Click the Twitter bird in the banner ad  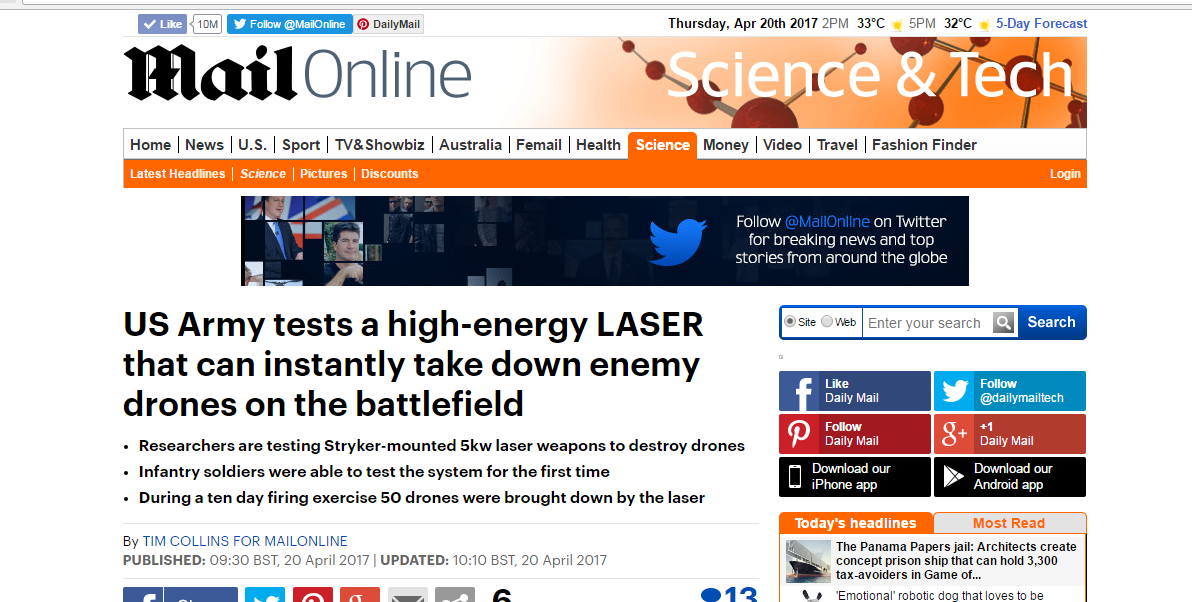pos(678,242)
